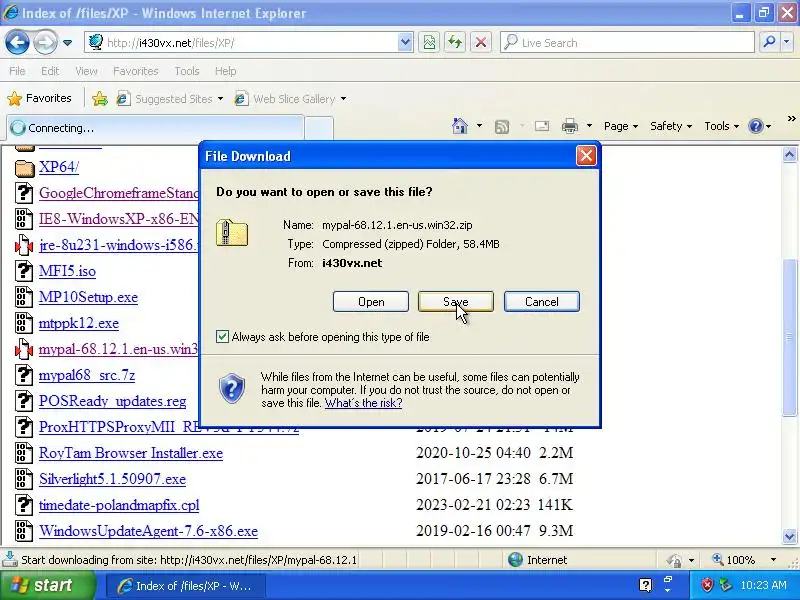Click the Home icon in command bar
This screenshot has width=800, height=600.
click(x=460, y=126)
